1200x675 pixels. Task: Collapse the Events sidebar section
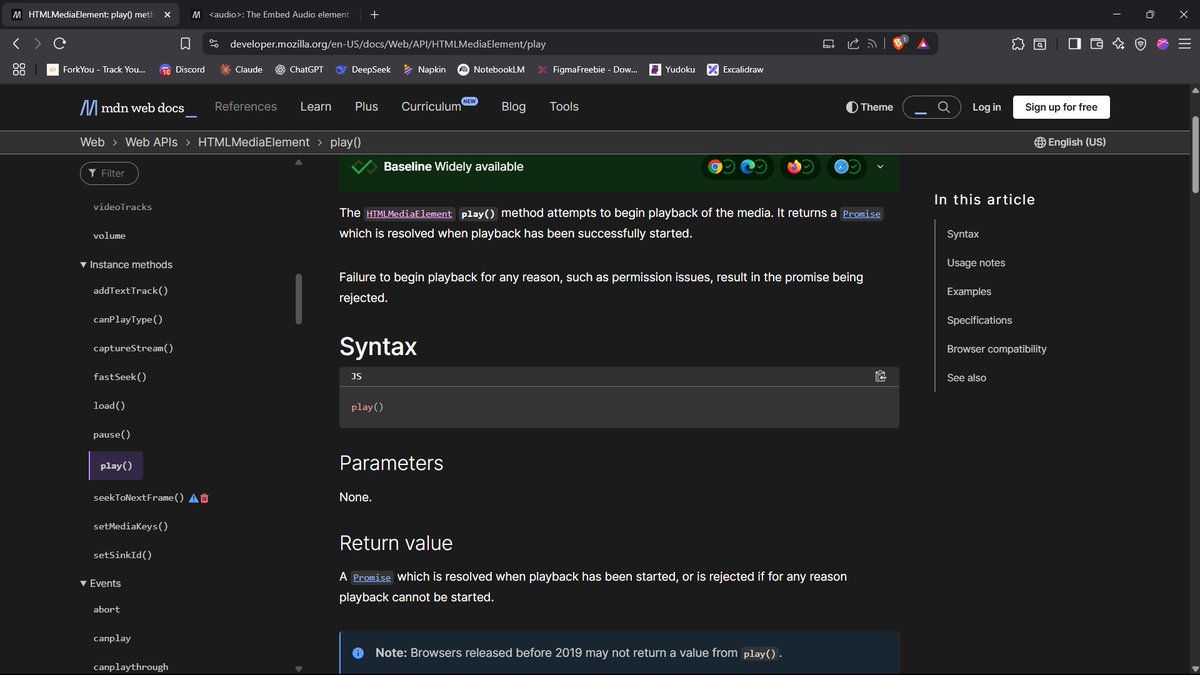101,583
